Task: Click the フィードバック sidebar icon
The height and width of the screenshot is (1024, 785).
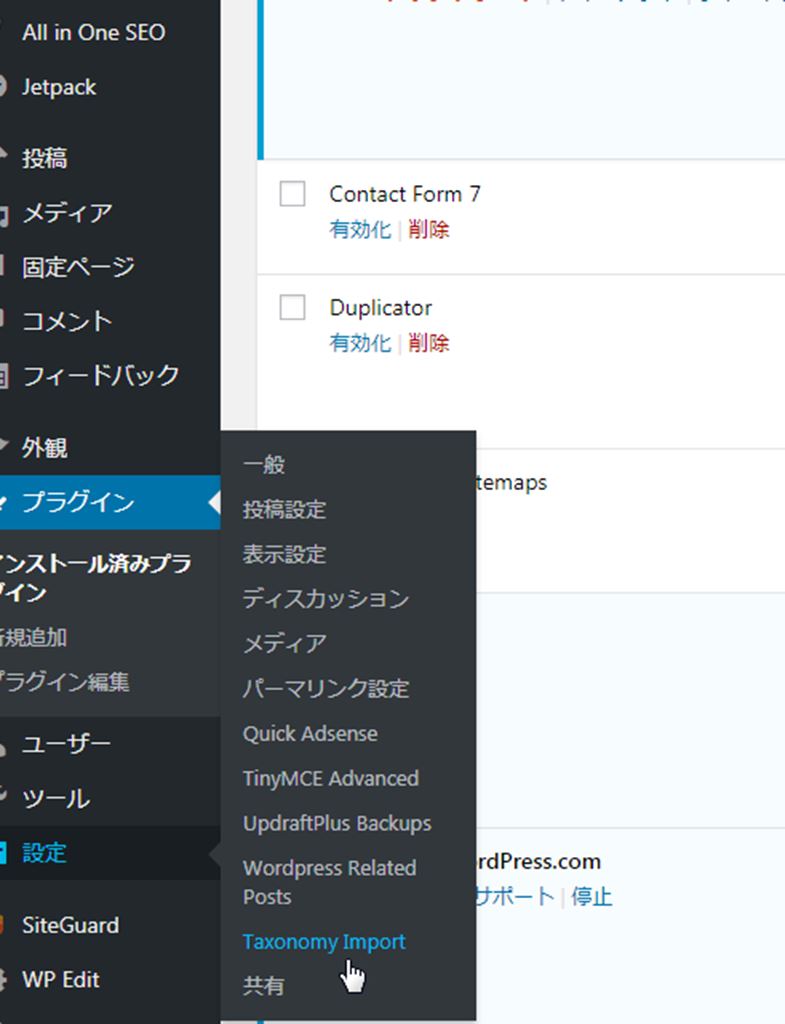Action: coord(3,376)
